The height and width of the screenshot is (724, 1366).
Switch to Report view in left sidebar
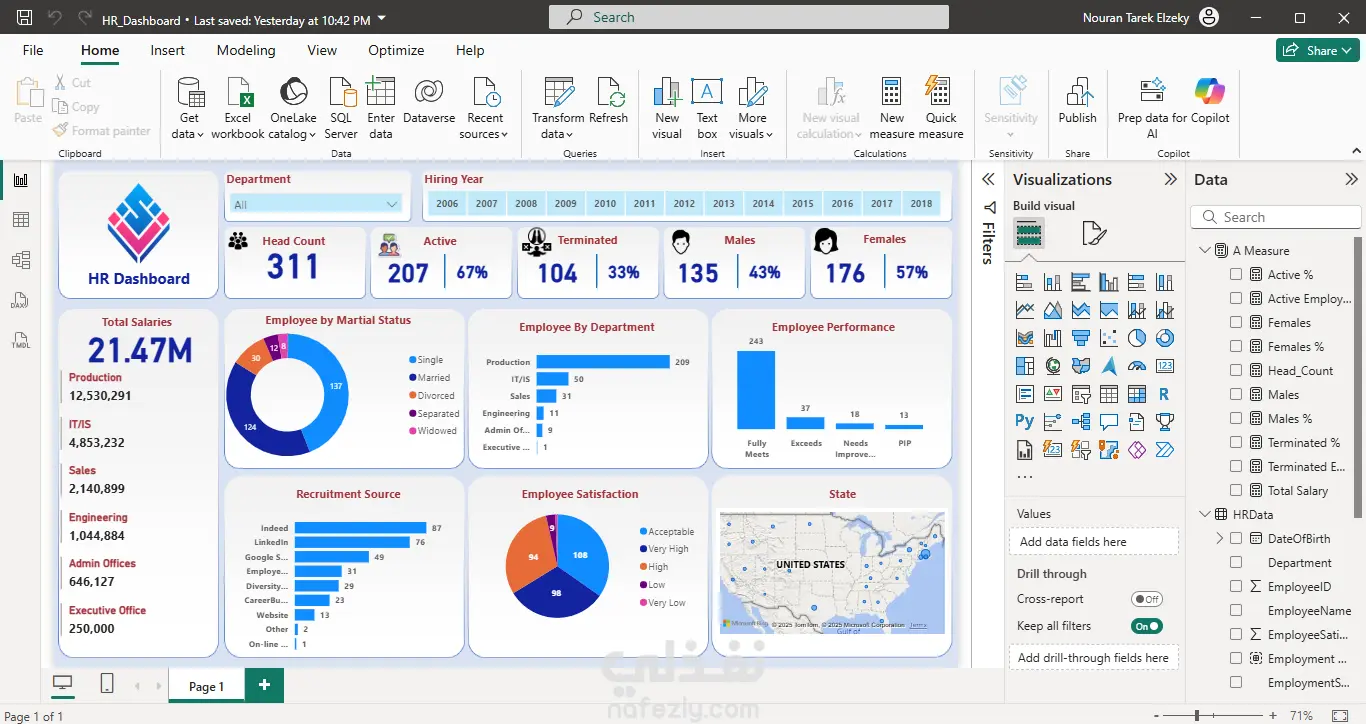pyautogui.click(x=21, y=180)
